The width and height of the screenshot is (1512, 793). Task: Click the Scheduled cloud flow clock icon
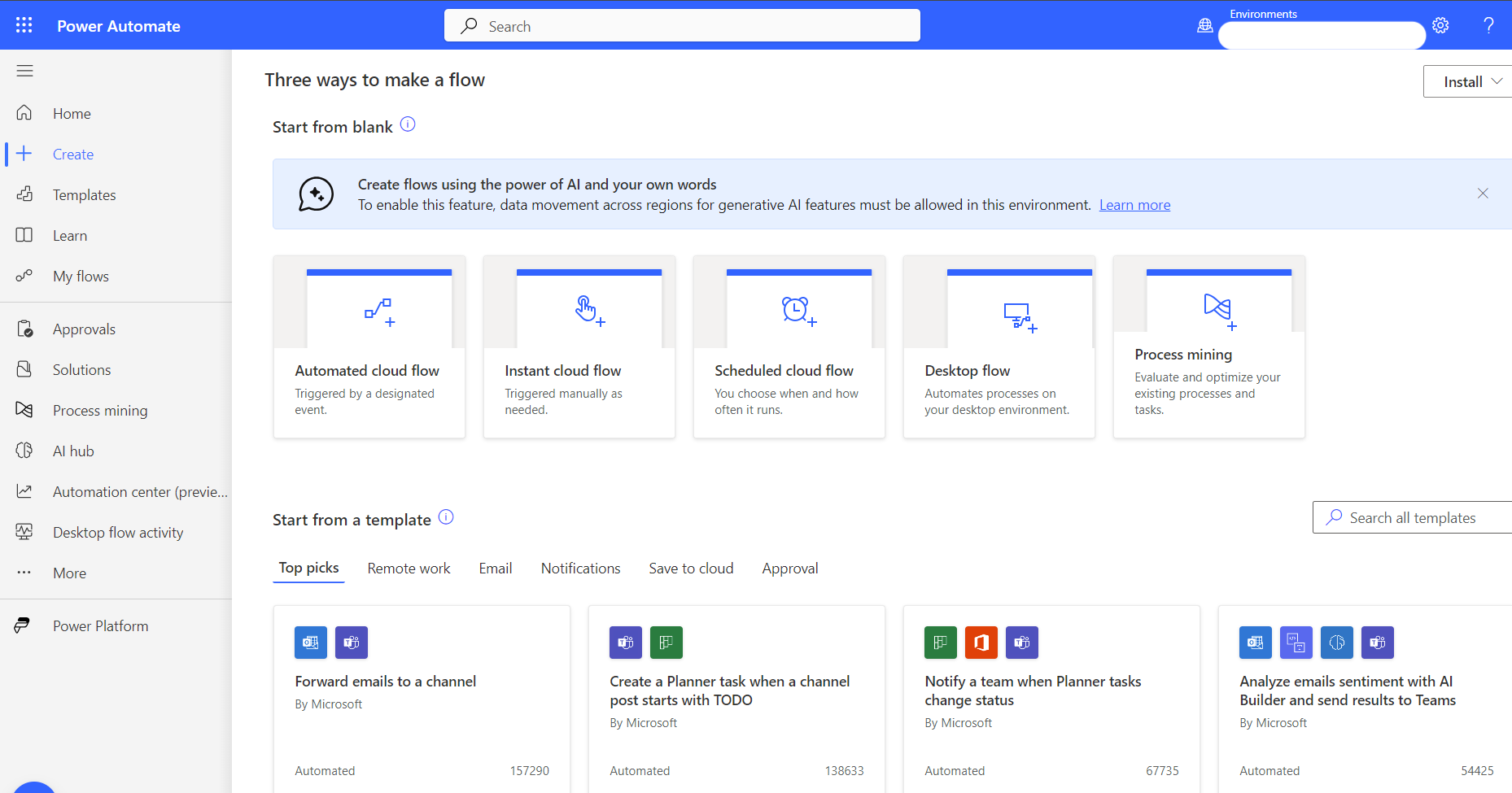(x=799, y=312)
